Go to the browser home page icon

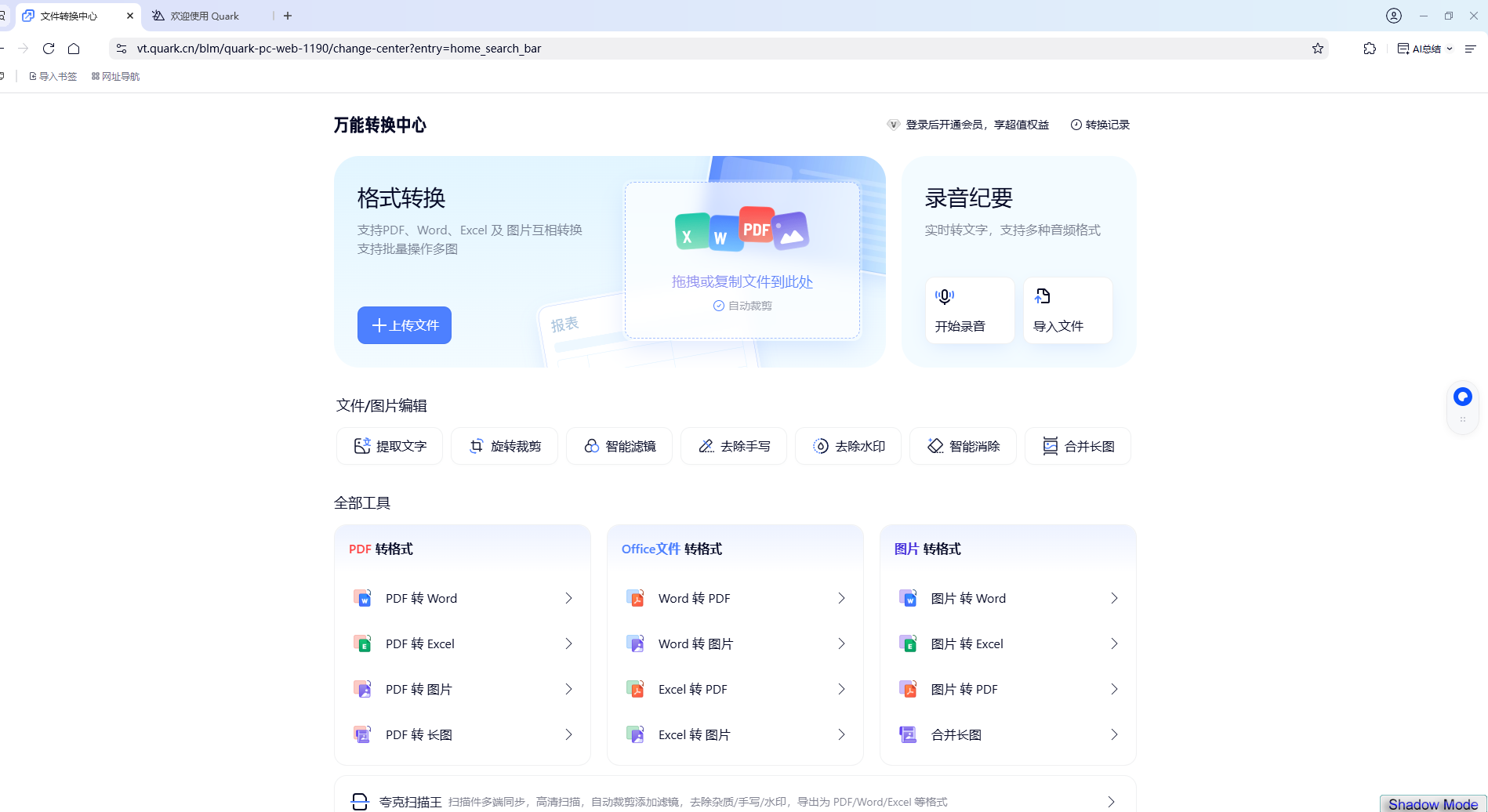74,49
